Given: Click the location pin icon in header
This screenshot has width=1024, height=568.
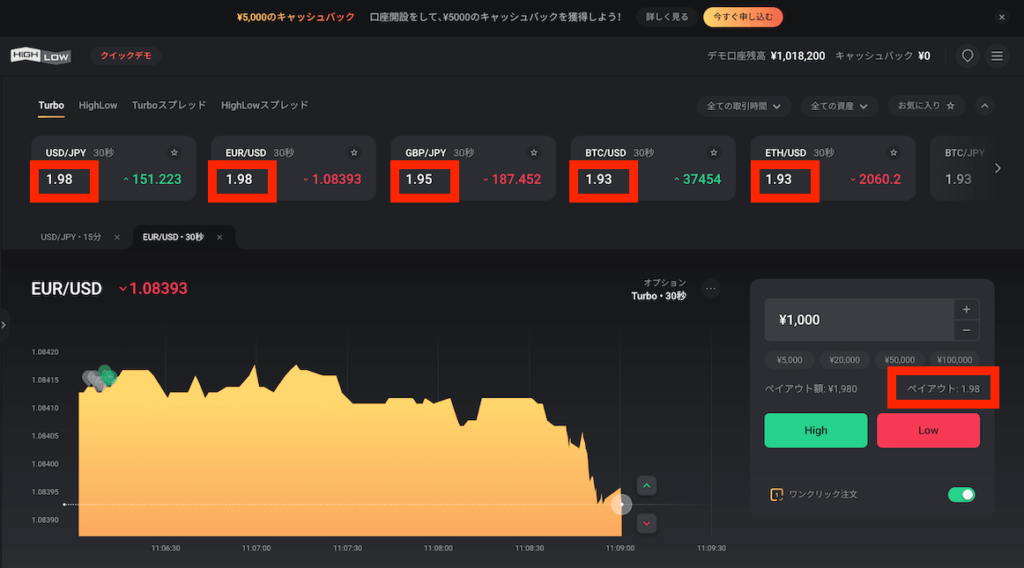Looking at the screenshot, I should pyautogui.click(x=967, y=56).
